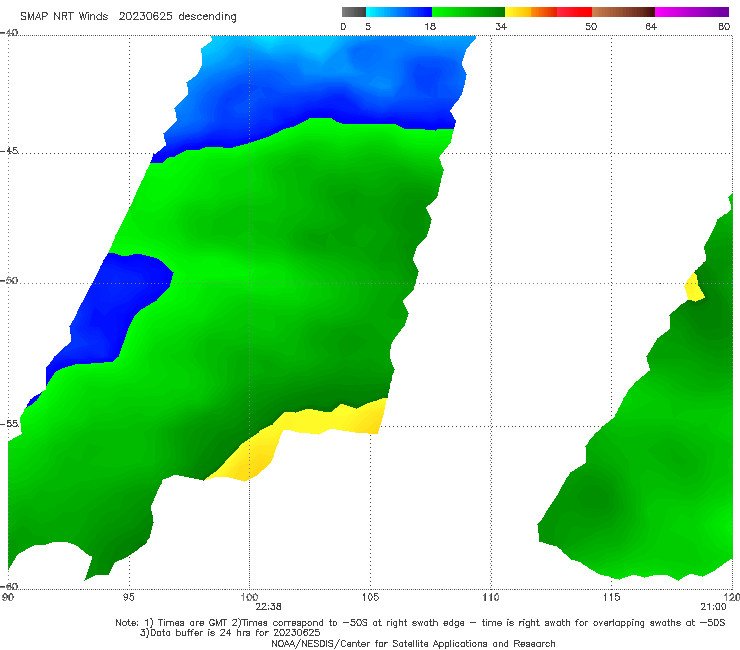Click the brown segment of the color bar
This screenshot has height=650, width=740.
click(623, 12)
